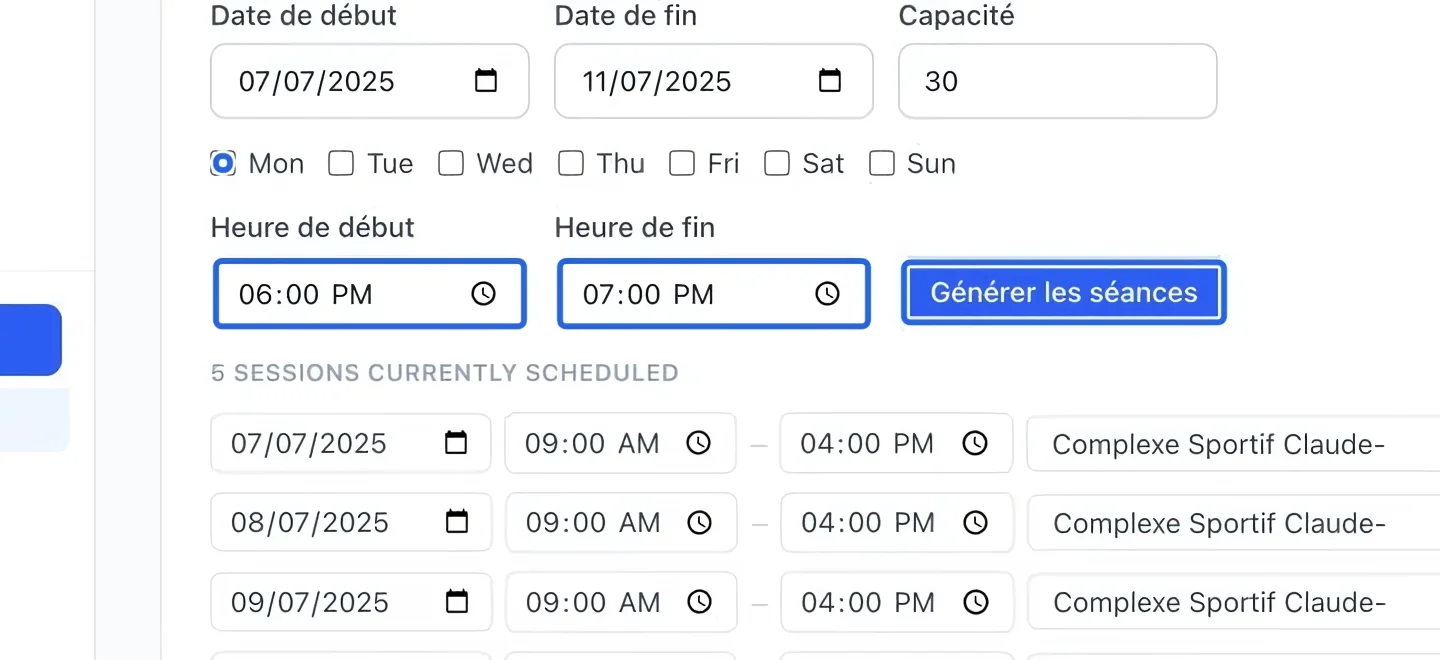Click the Heure de début field 06:00 PM
1440x660 pixels.
point(370,294)
